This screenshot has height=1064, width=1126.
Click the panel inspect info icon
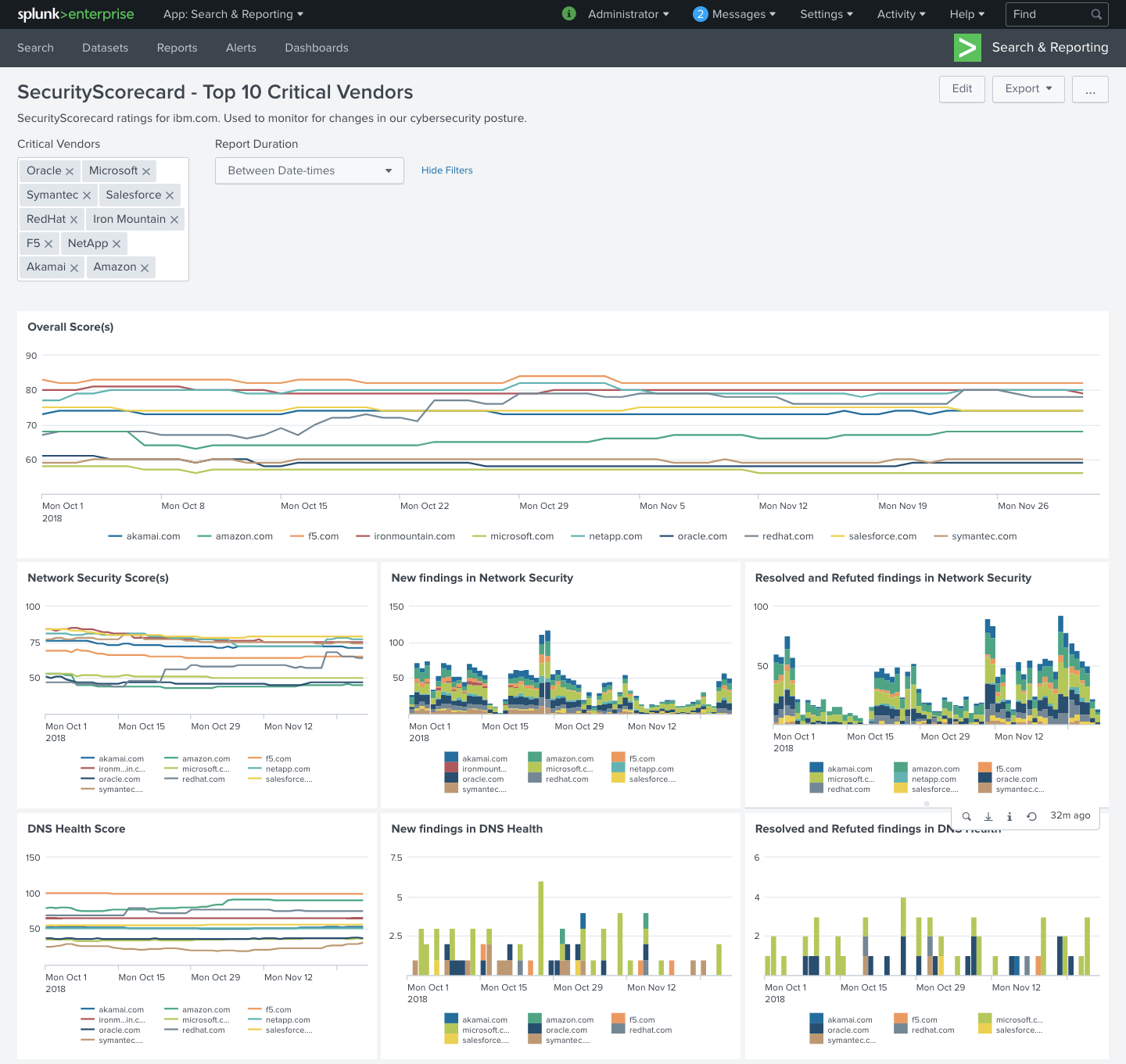(x=1009, y=816)
